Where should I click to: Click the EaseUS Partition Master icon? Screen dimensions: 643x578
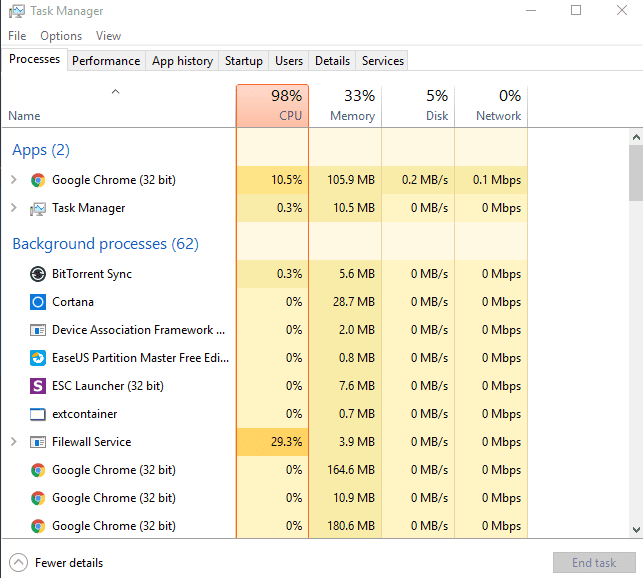38,358
